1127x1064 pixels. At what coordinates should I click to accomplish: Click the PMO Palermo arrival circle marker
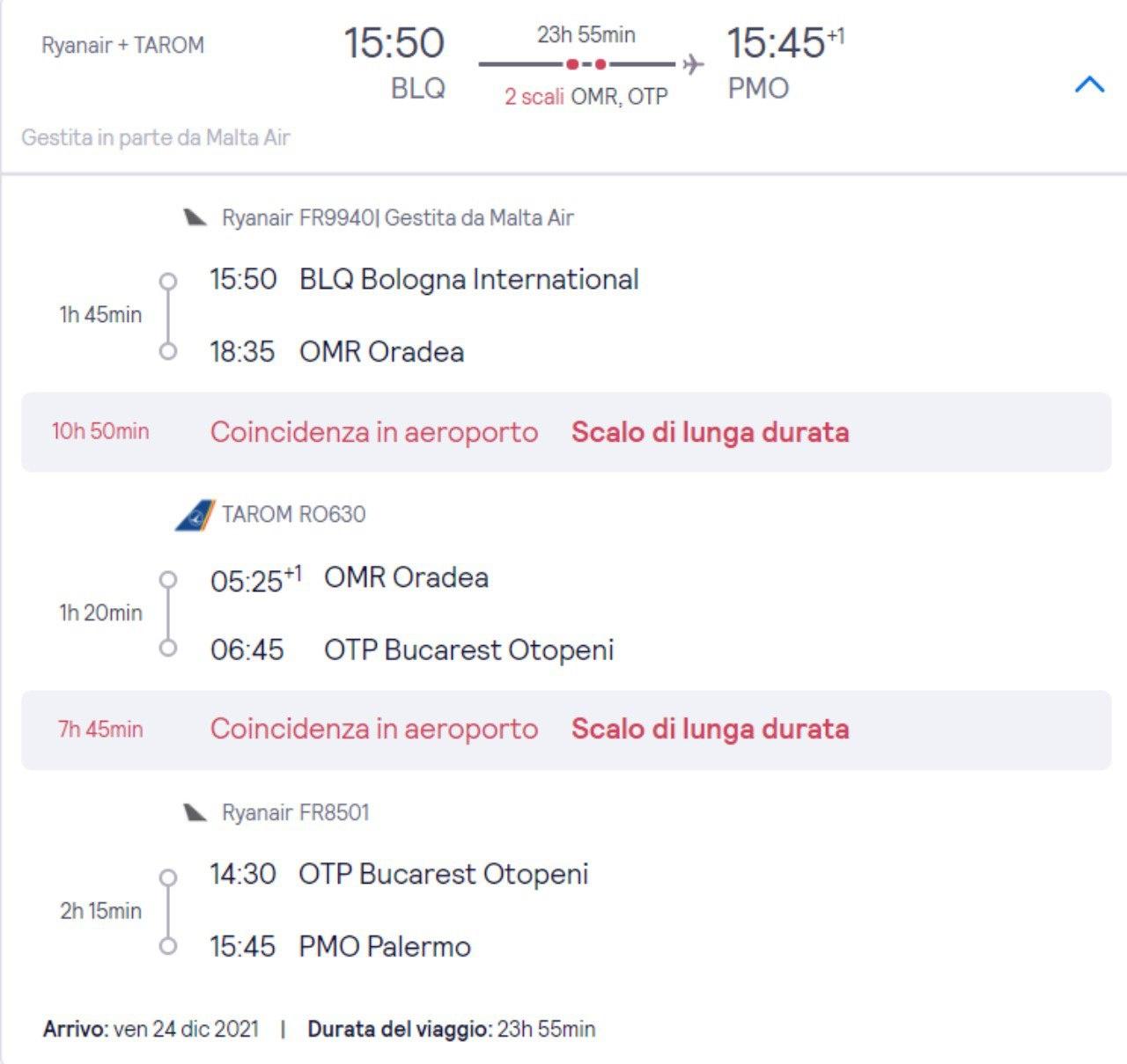[x=167, y=946]
